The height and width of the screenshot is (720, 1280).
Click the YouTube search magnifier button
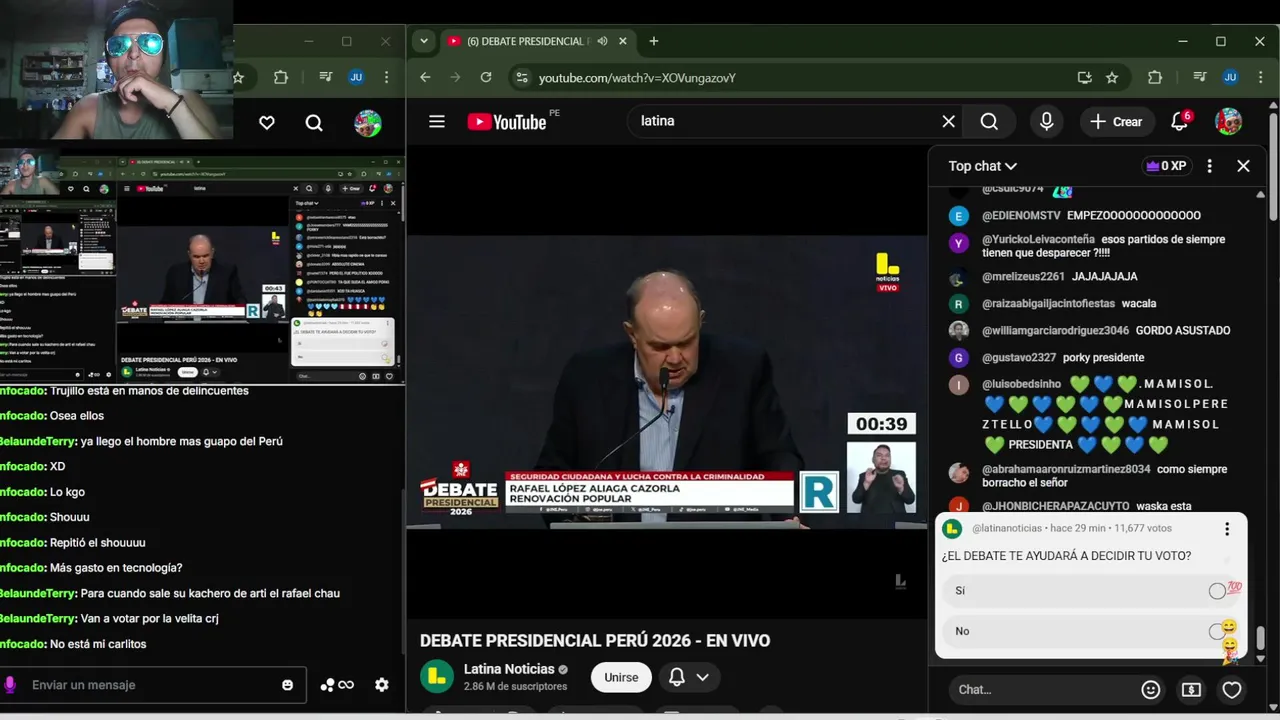989,121
